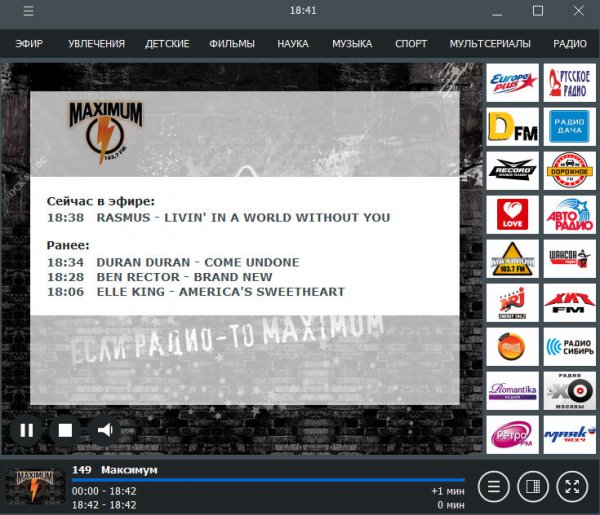Switch to the УВЛЕЧЕНИЯ tab
This screenshot has width=600, height=515.
[x=96, y=44]
